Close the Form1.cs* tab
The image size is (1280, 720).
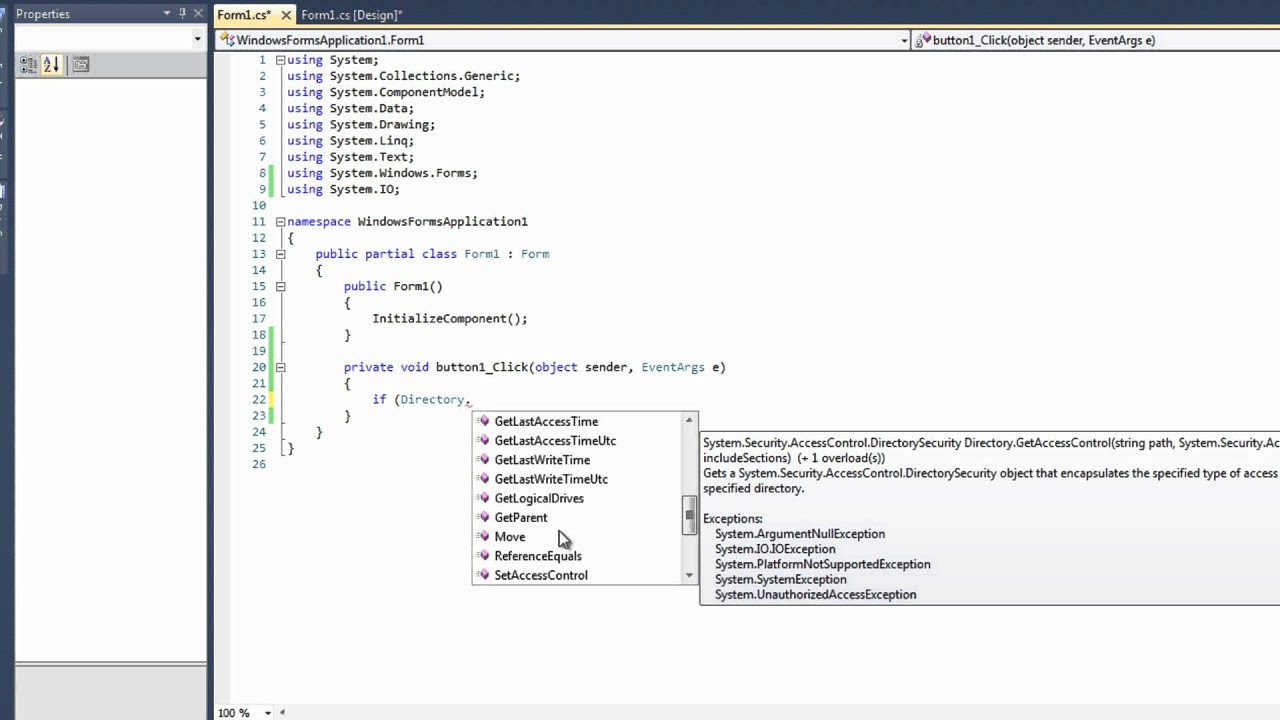click(286, 15)
